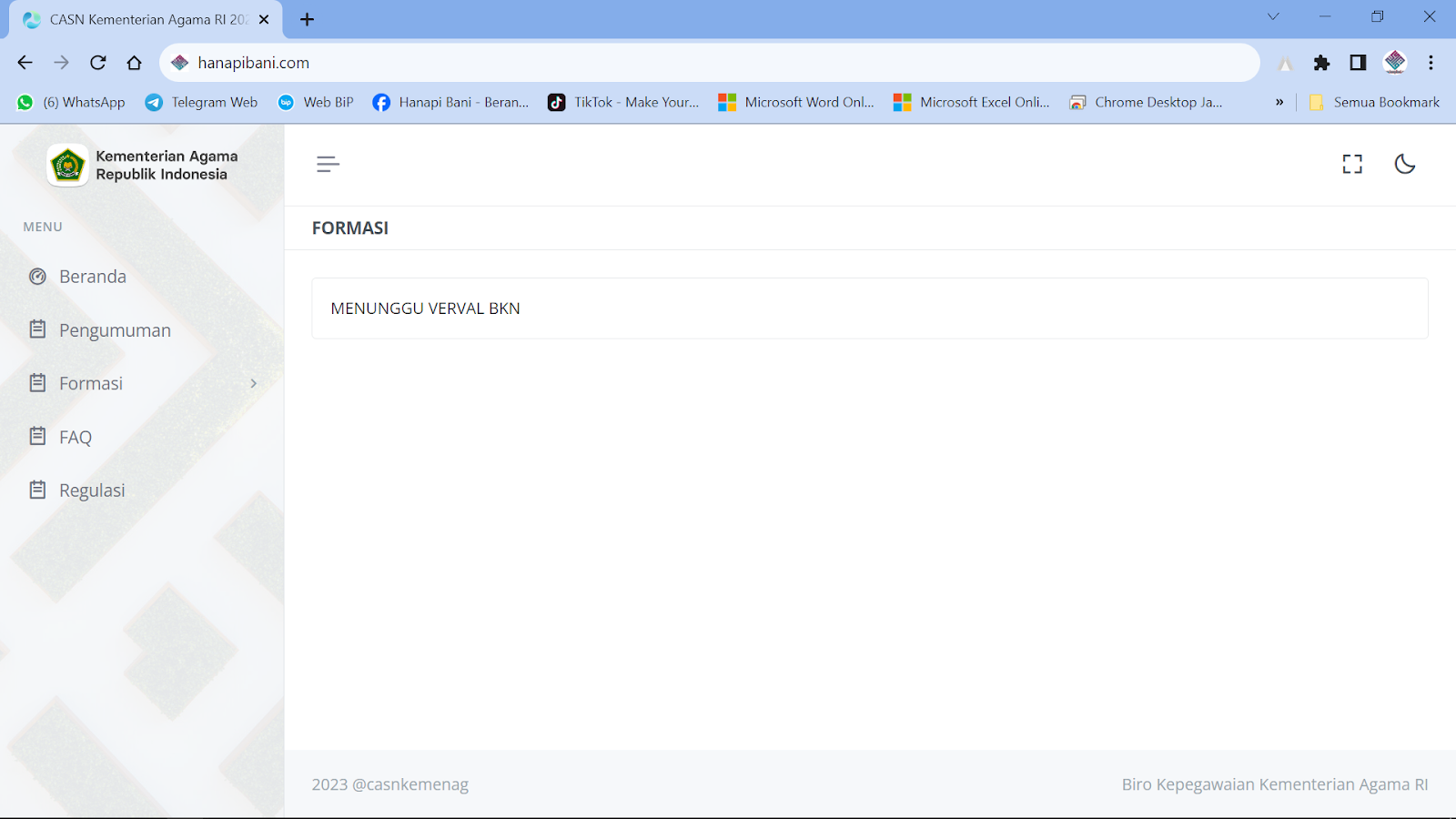Click the FORMASI page heading
Viewport: 1456px width, 819px height.
point(350,228)
